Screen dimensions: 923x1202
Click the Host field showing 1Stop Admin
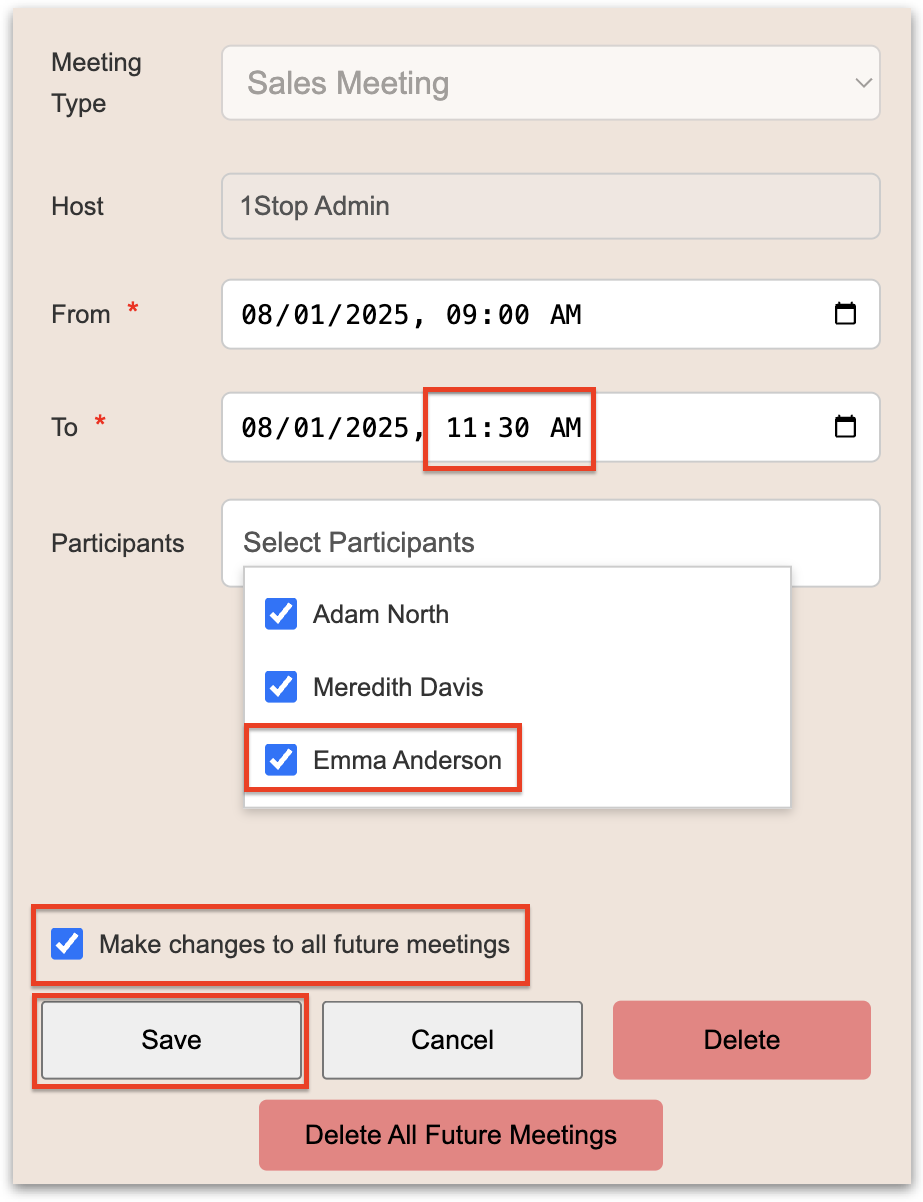click(550, 207)
